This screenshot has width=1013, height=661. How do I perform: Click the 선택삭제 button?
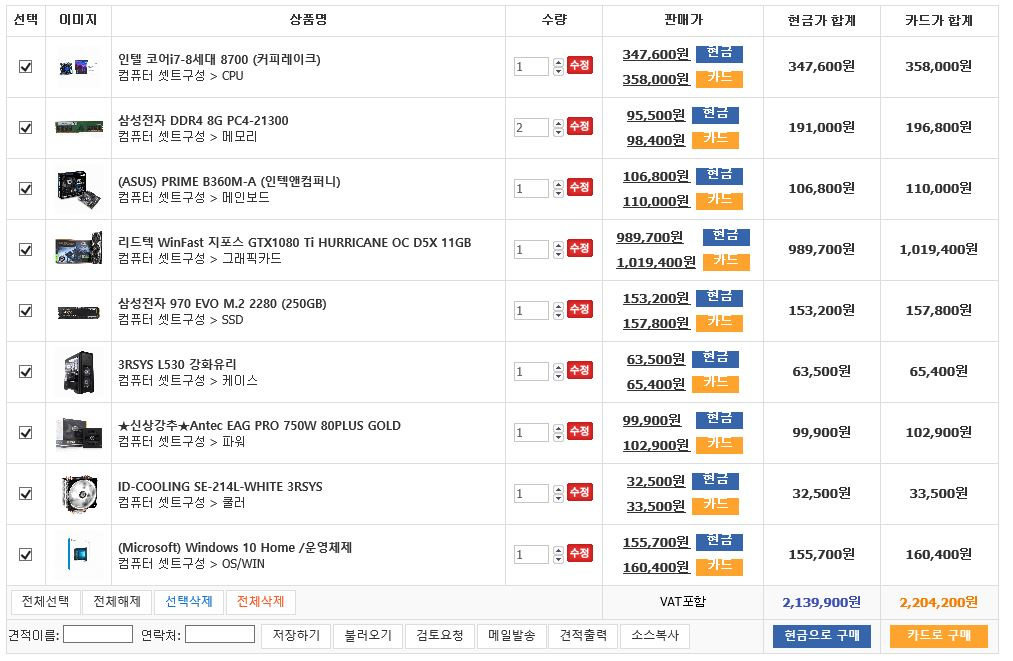(x=189, y=602)
